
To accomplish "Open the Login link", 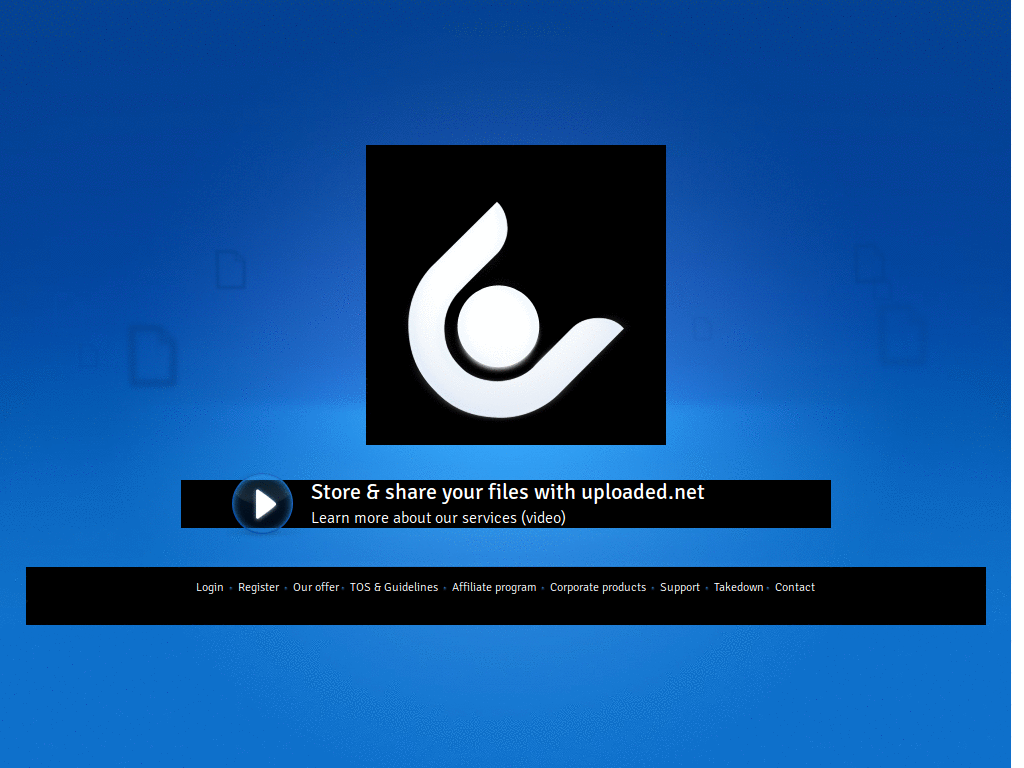I will point(210,587).
